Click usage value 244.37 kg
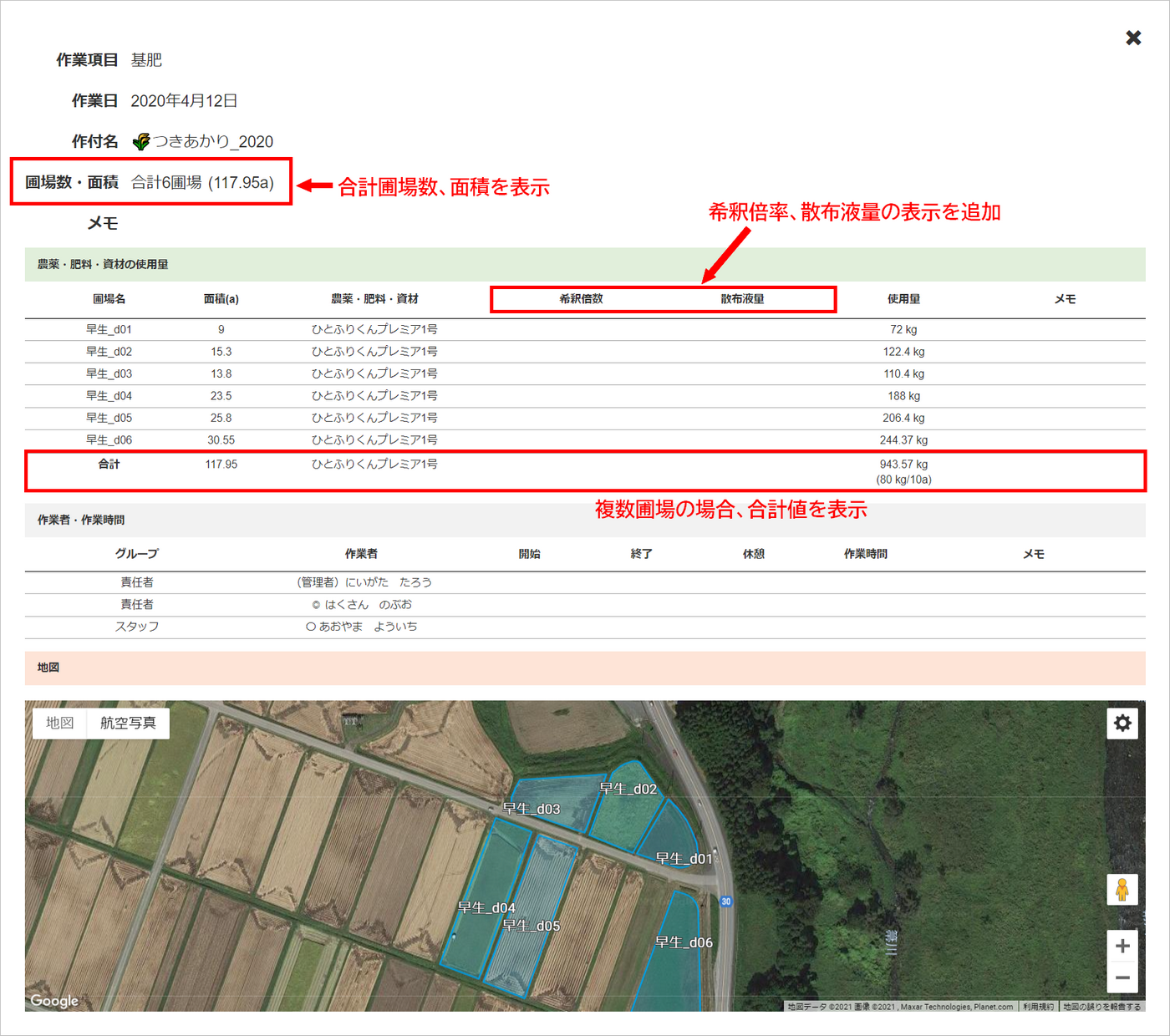 (903, 440)
